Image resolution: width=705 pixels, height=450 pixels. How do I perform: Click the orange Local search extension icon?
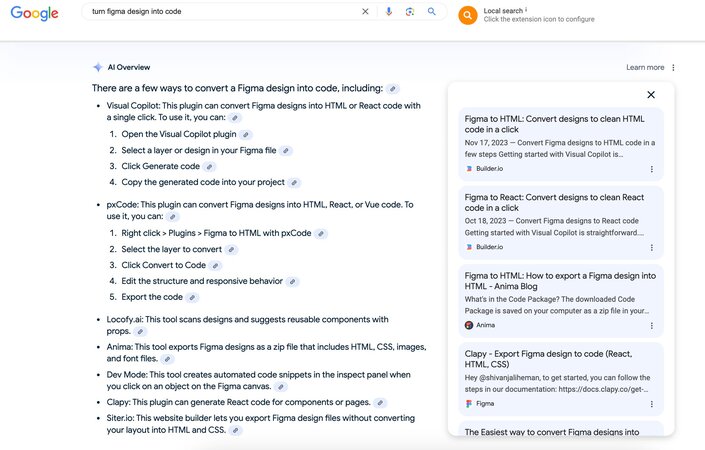[x=467, y=15]
